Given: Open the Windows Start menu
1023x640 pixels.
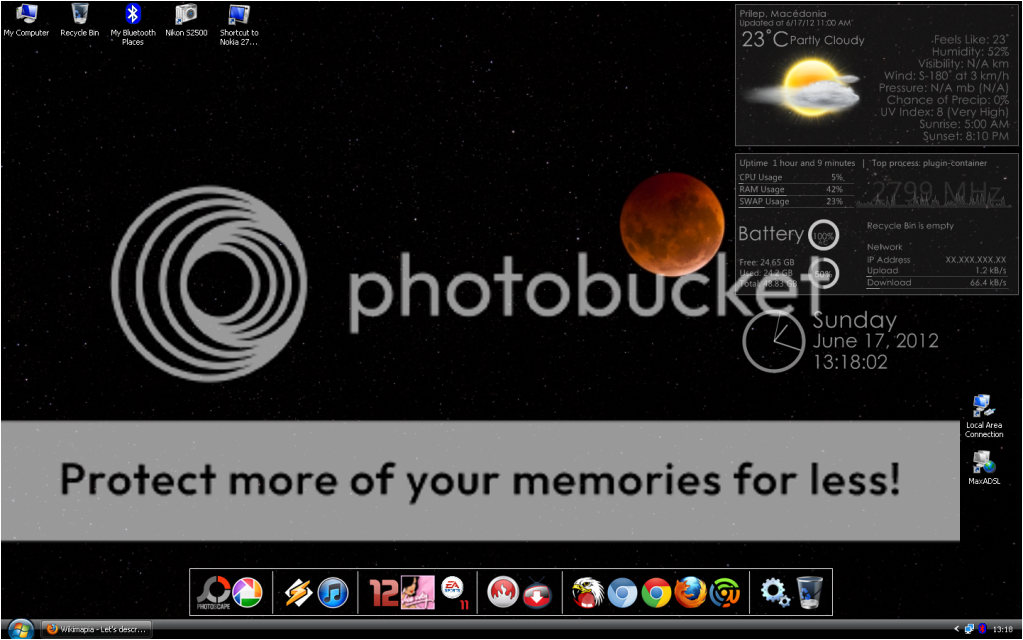Looking at the screenshot, I should pyautogui.click(x=19, y=629).
